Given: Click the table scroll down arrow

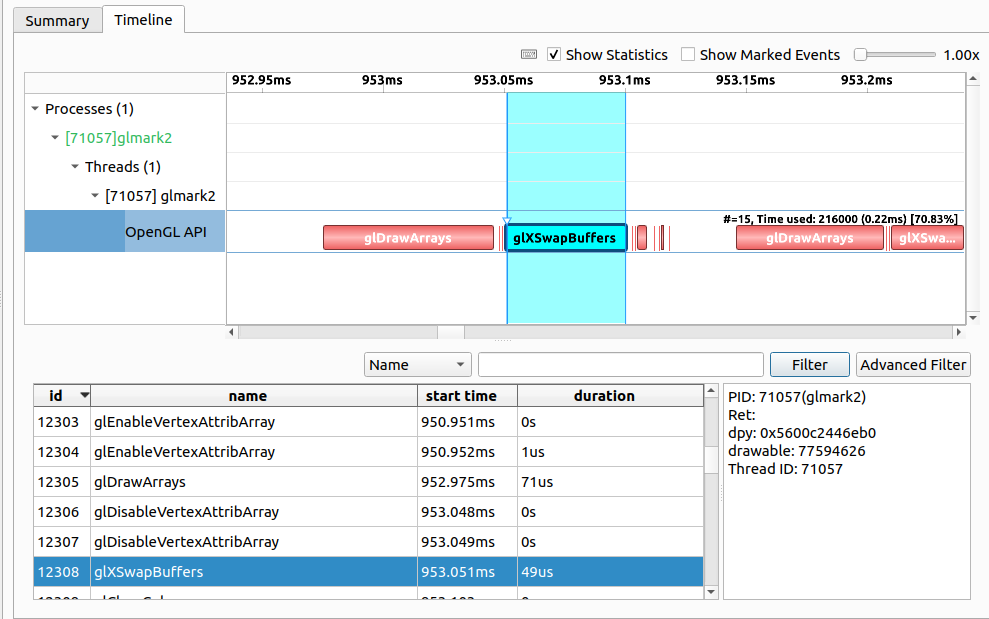Looking at the screenshot, I should tap(711, 592).
